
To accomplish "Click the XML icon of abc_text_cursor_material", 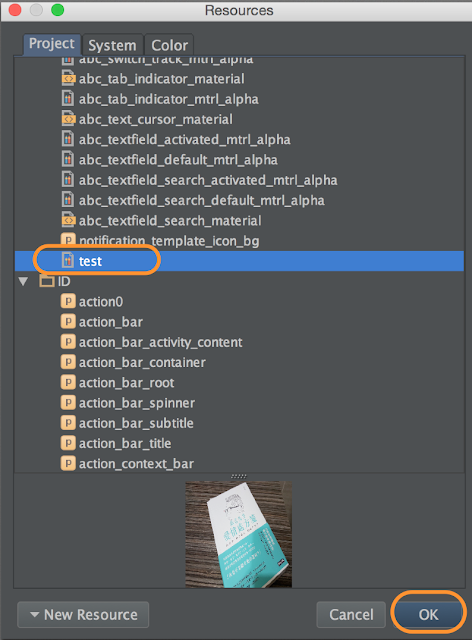I will pos(68,119).
